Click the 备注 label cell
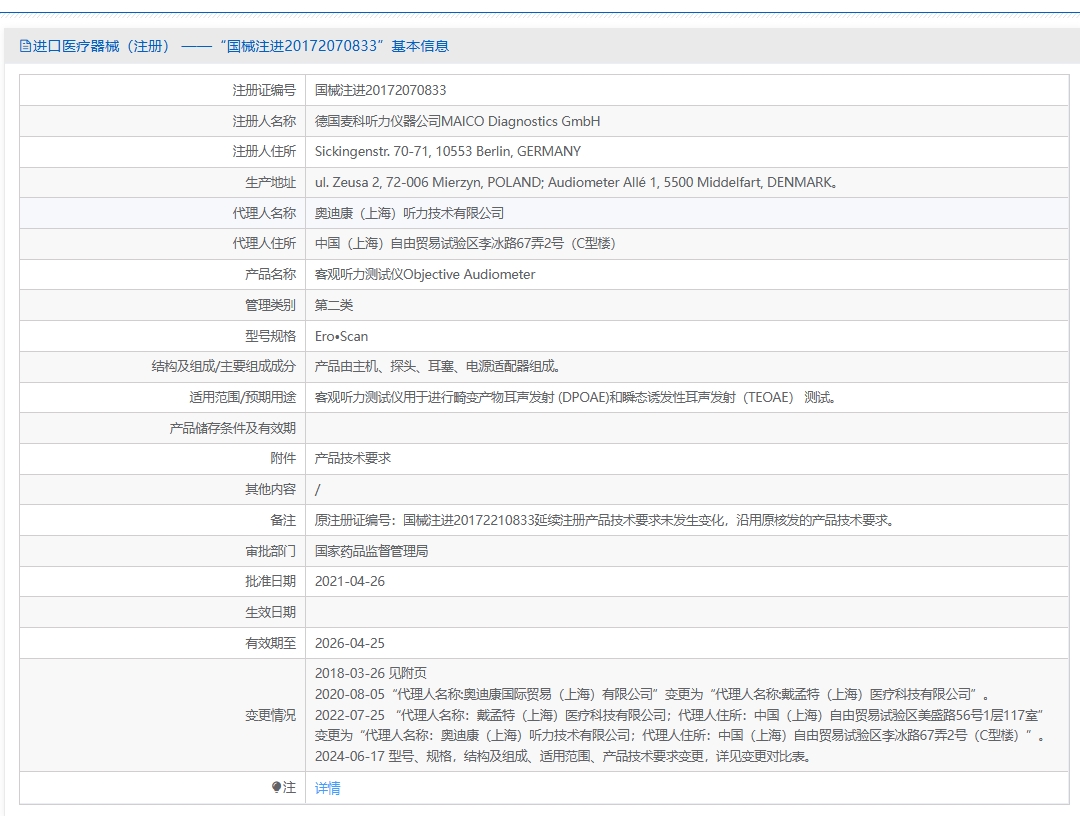Image resolution: width=1080 pixels, height=816 pixels. pyautogui.click(x=163, y=521)
